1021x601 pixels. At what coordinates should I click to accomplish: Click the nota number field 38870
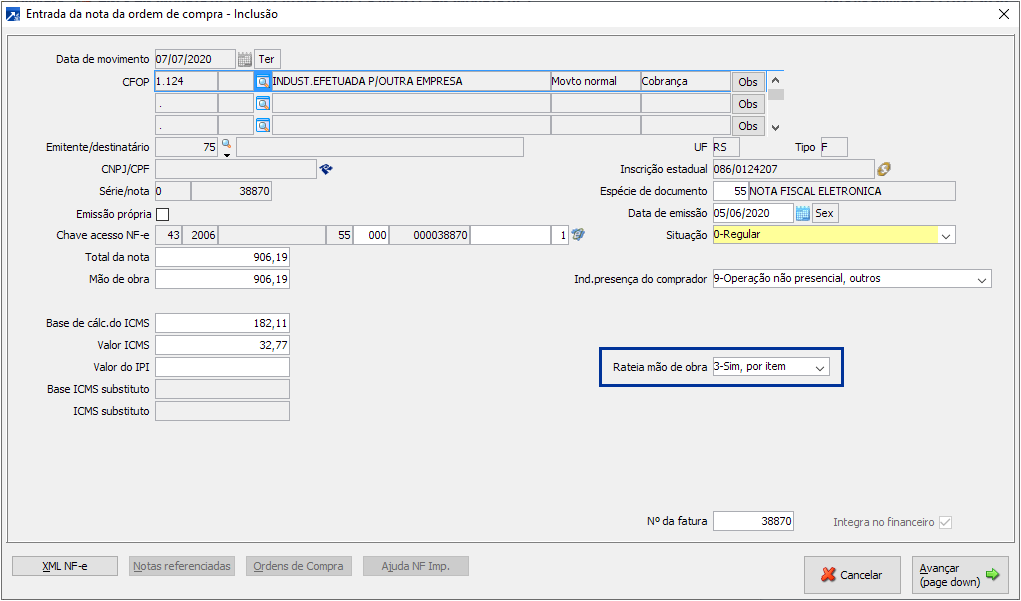pyautogui.click(x=231, y=191)
